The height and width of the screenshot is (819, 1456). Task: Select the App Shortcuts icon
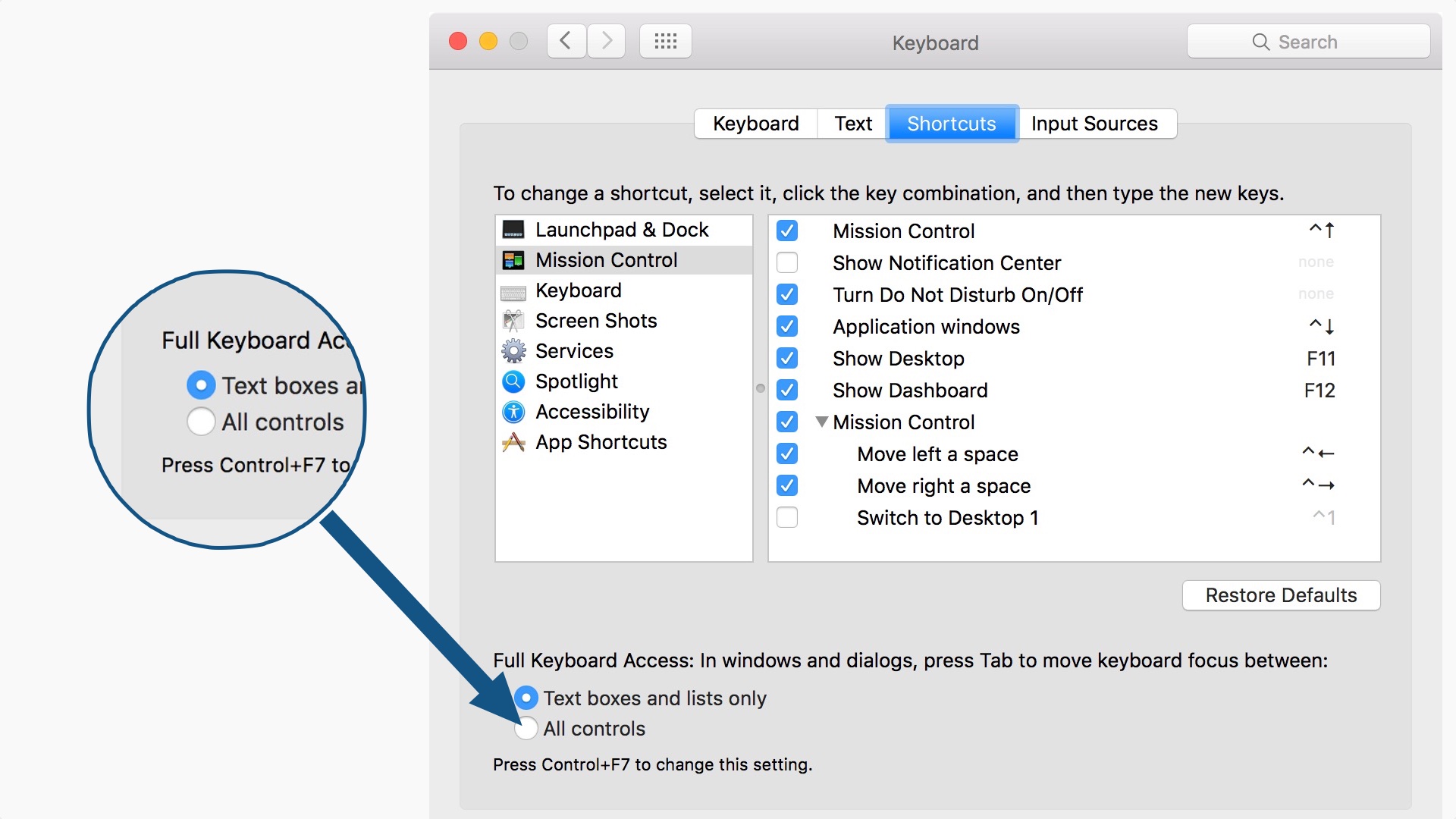click(513, 441)
